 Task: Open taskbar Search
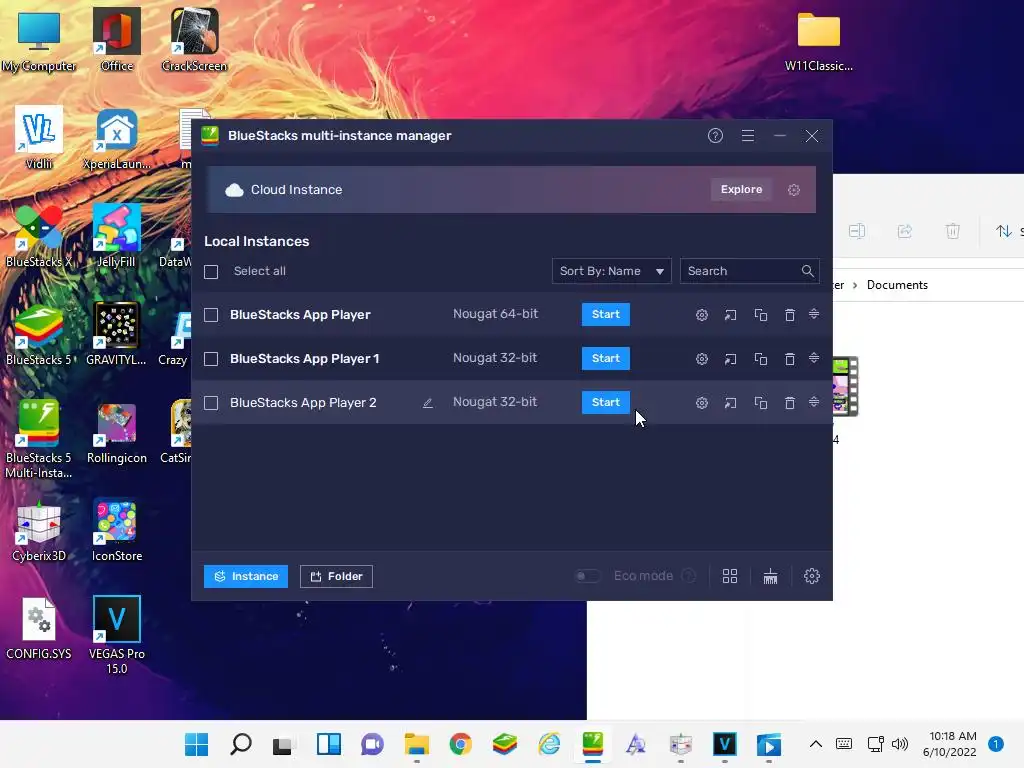240,744
